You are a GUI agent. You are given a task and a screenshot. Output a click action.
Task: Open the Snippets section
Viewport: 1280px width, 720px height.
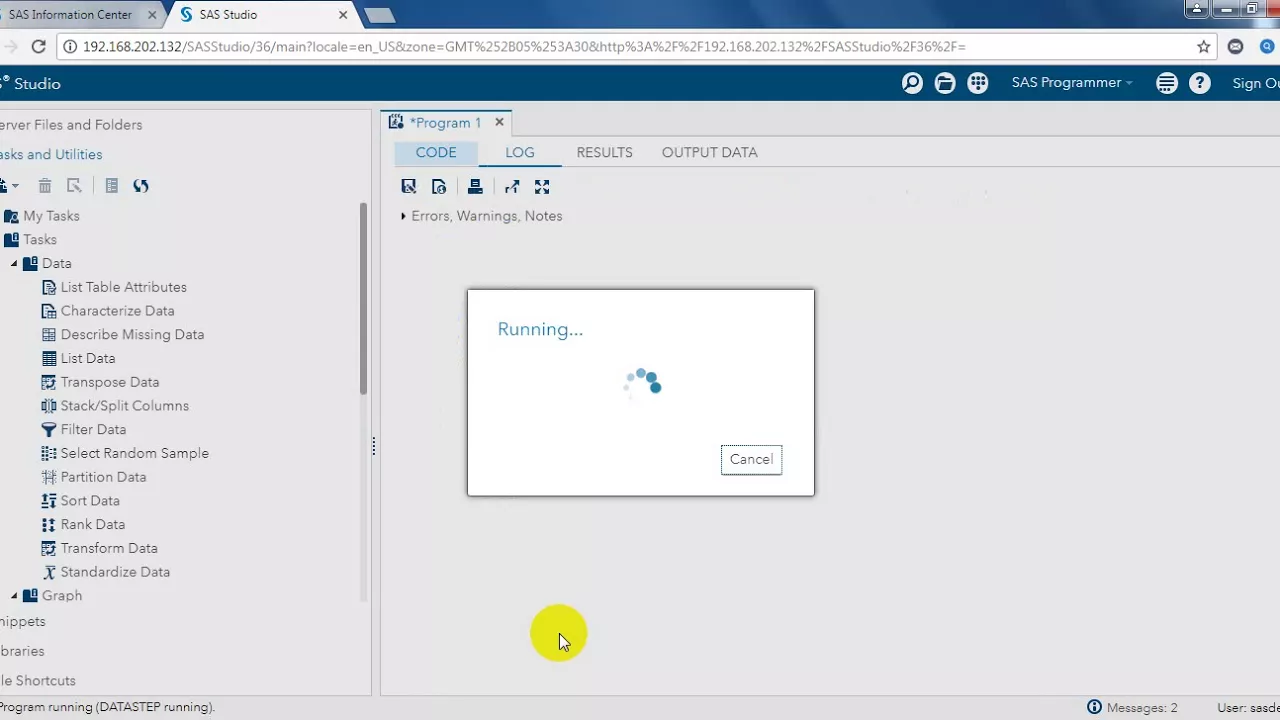click(22, 621)
